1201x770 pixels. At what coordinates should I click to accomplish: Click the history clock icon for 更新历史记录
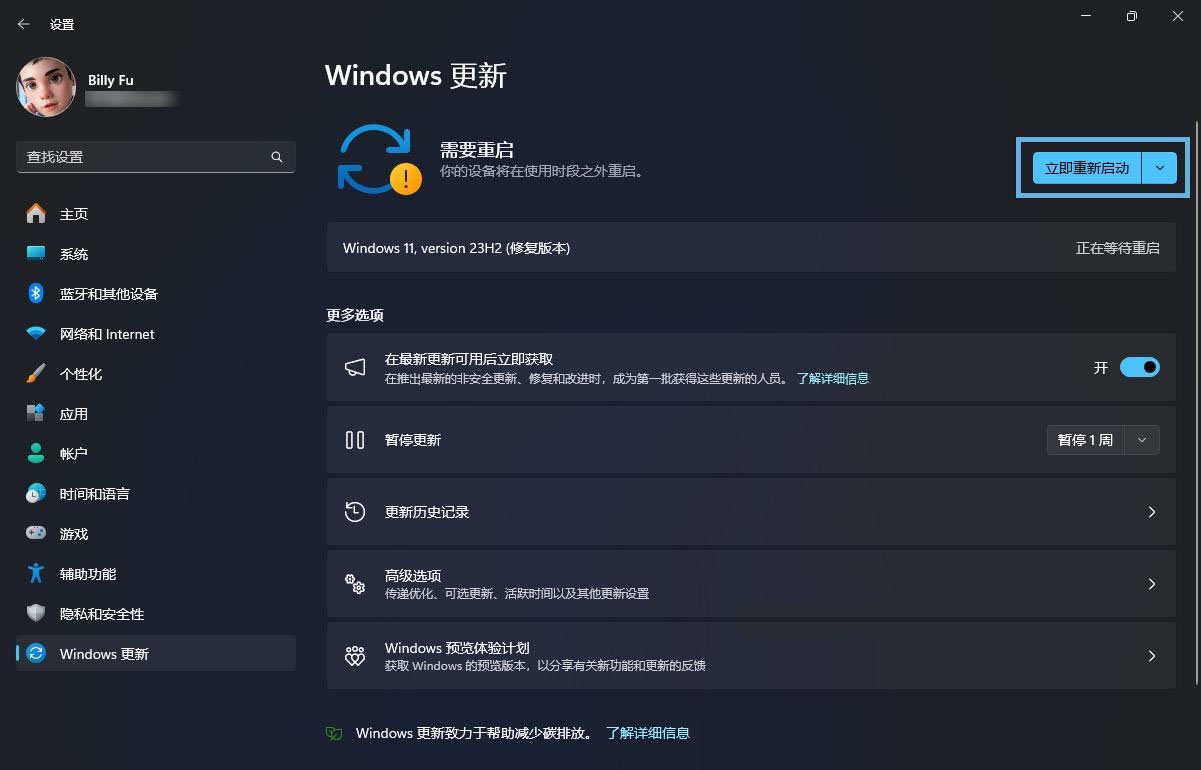coord(355,512)
